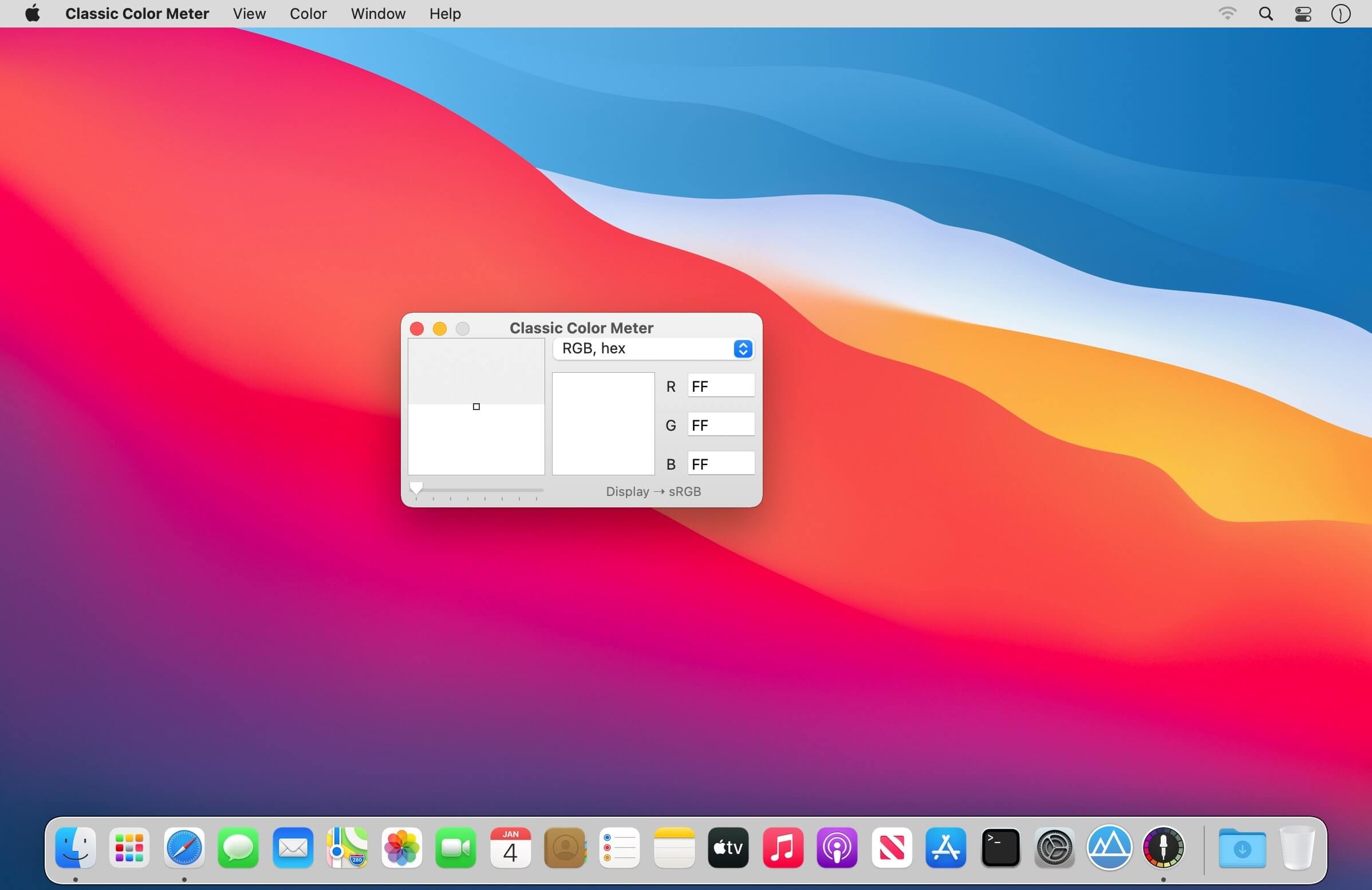
Task: Open the Apple menu
Action: (x=33, y=14)
